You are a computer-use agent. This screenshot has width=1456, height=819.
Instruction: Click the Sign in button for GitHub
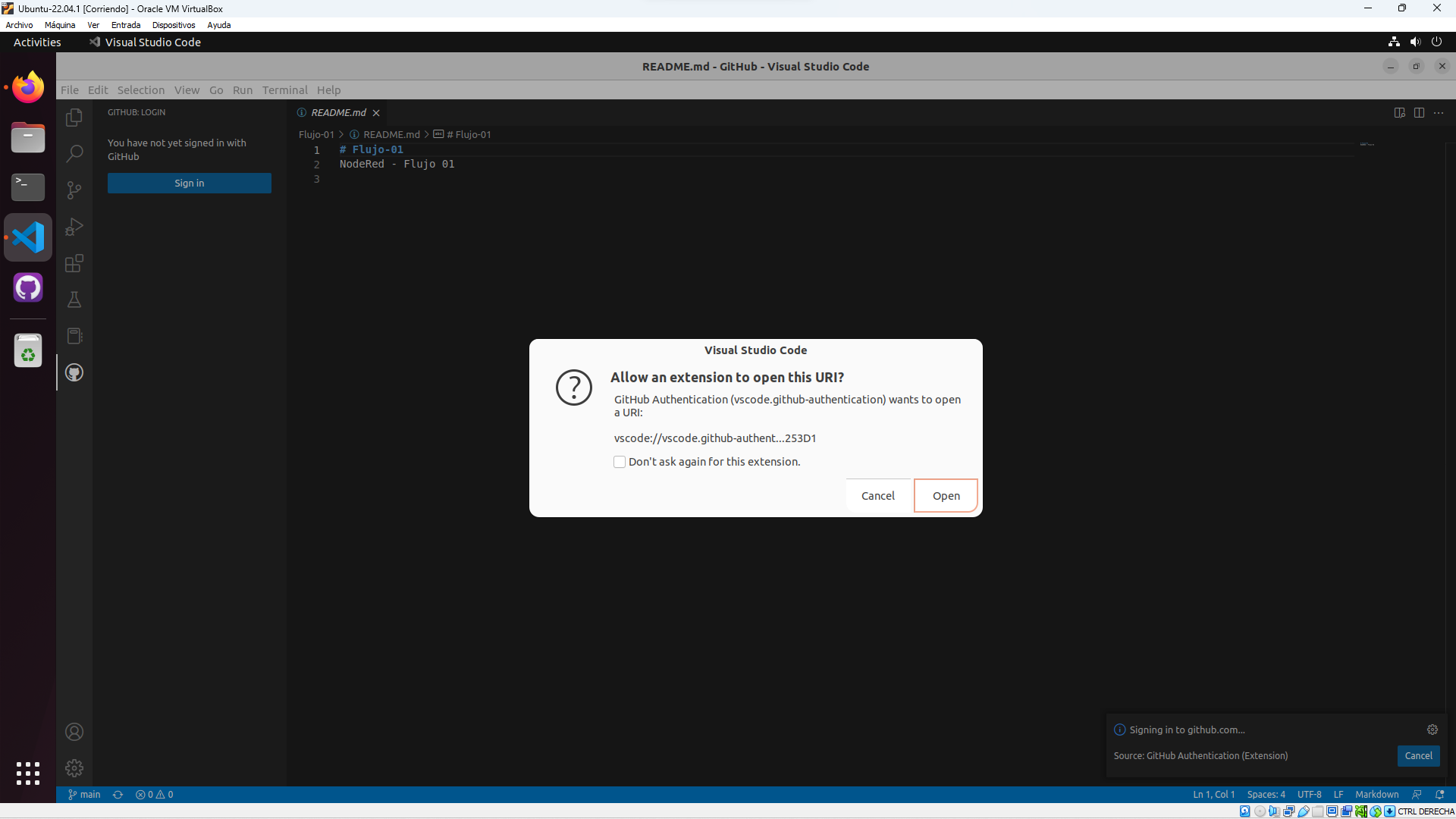[x=189, y=184]
